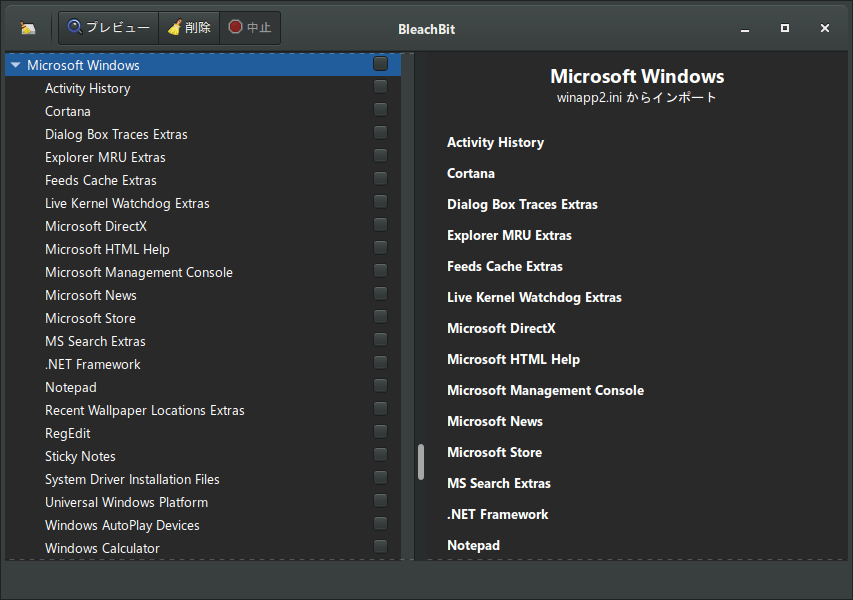Screen dimensions: 853x600
Task: Tick the RegEdit checkbox
Action: tap(380, 432)
